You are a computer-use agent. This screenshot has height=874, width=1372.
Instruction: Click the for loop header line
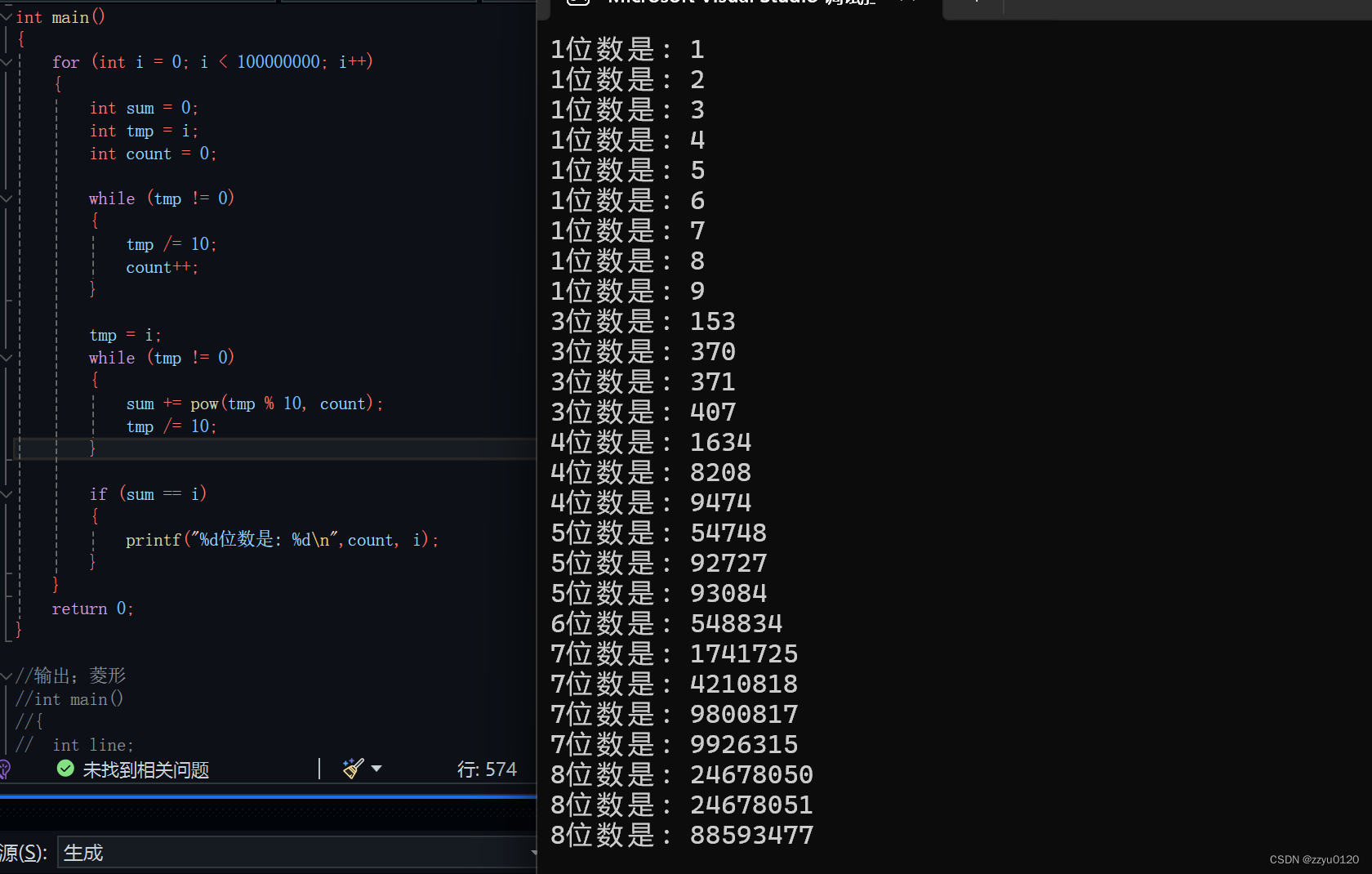(212, 61)
